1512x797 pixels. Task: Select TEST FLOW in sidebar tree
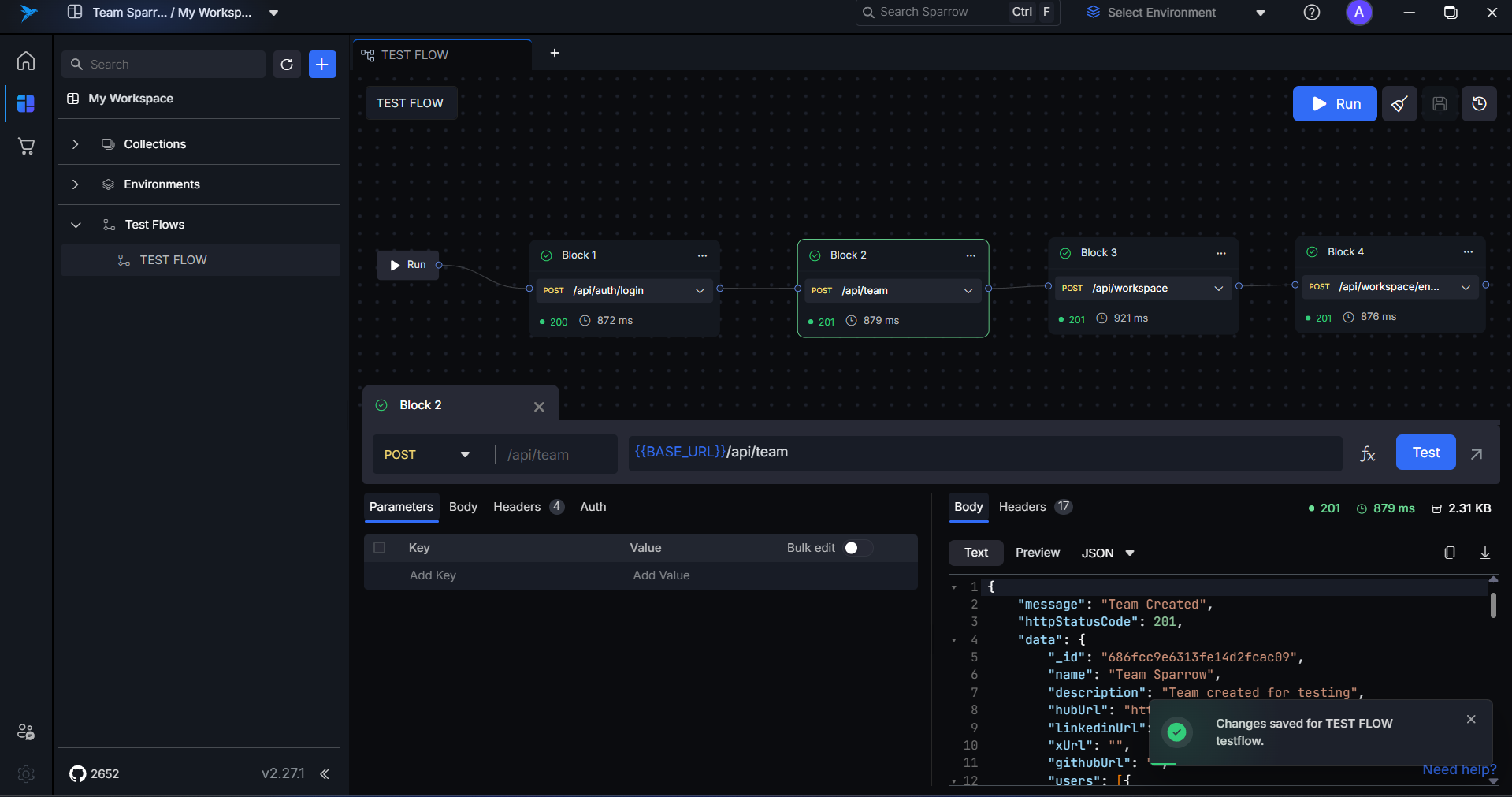(x=202, y=260)
